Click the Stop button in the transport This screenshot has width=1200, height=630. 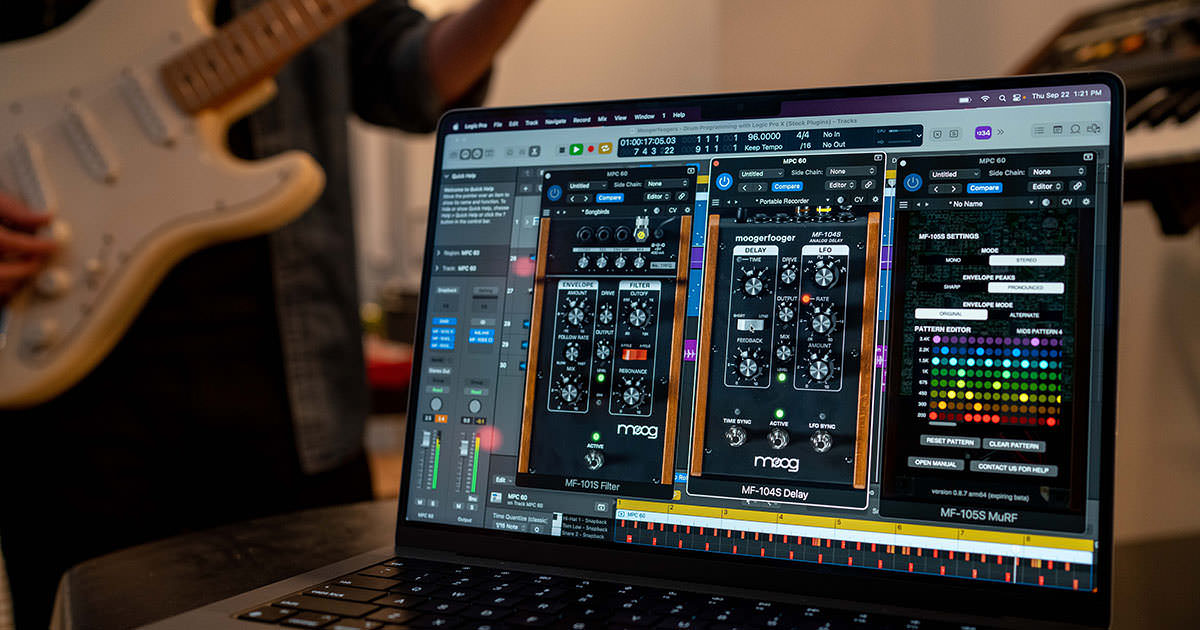(x=562, y=150)
